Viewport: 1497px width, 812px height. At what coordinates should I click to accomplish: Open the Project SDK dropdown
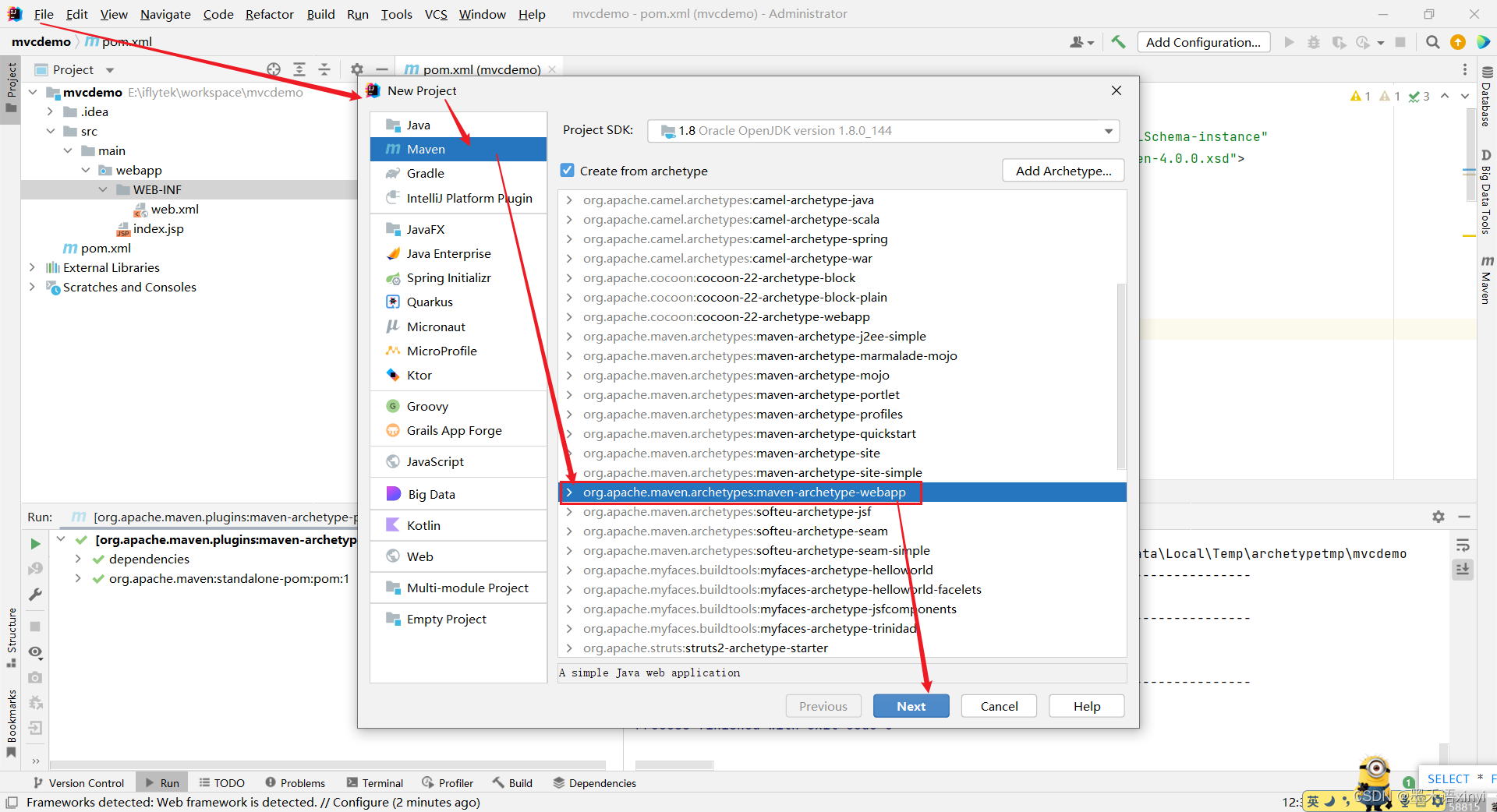pyautogui.click(x=883, y=131)
